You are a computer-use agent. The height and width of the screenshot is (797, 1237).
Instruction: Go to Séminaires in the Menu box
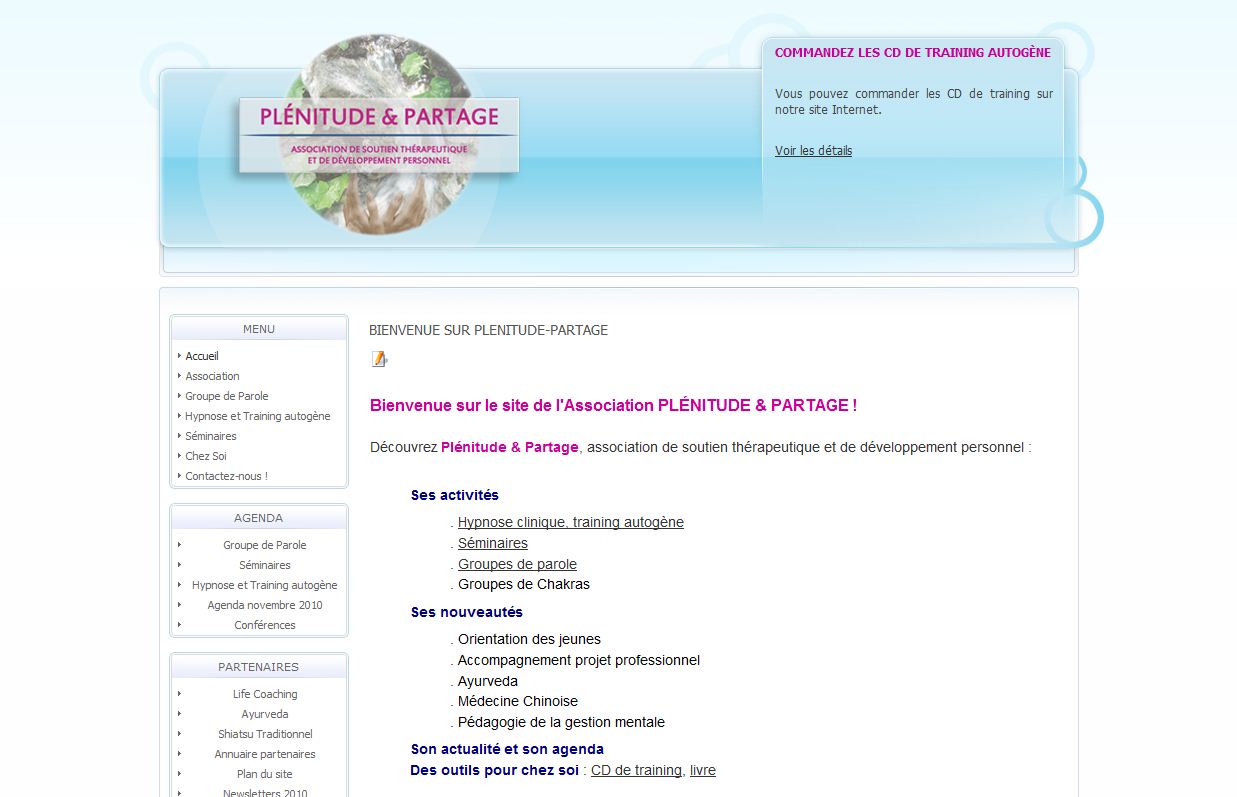[x=211, y=436]
